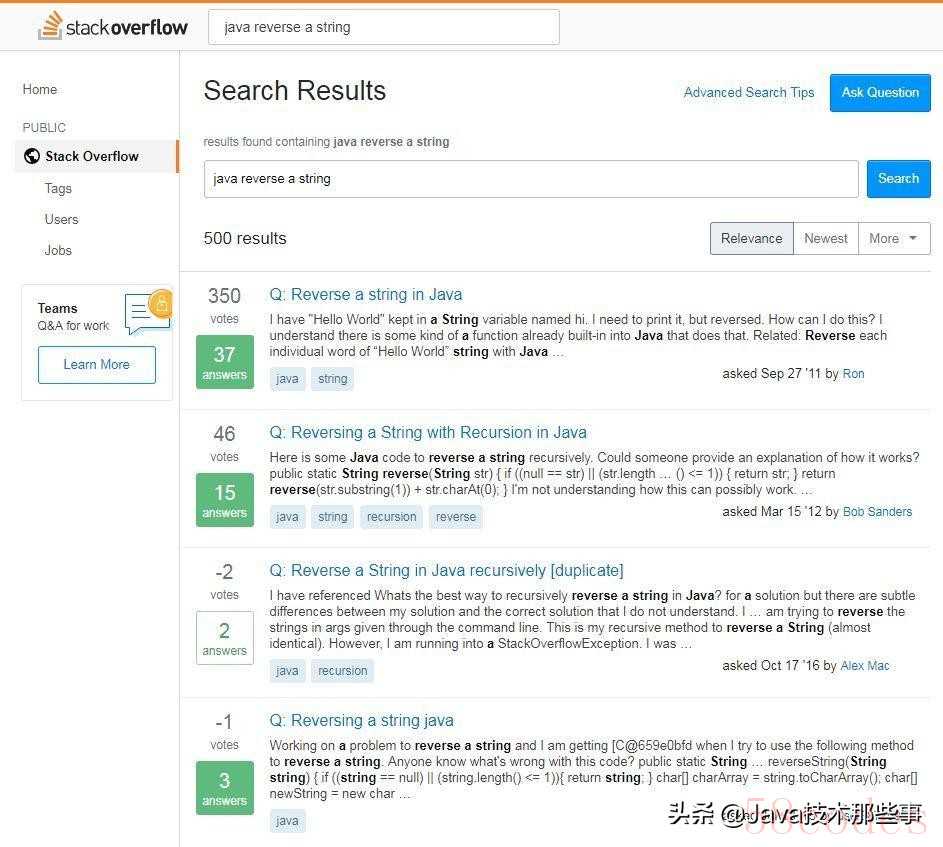This screenshot has height=847, width=943.
Task: Open question 'Reverse a string in Java'
Action: coord(366,295)
